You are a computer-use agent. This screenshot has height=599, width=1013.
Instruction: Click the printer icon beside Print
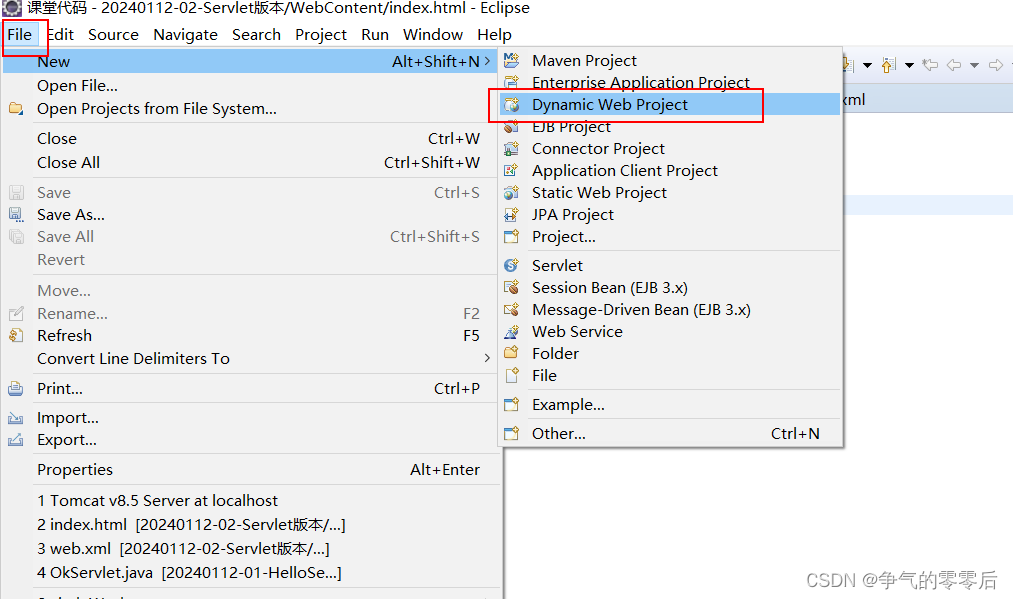click(16, 389)
